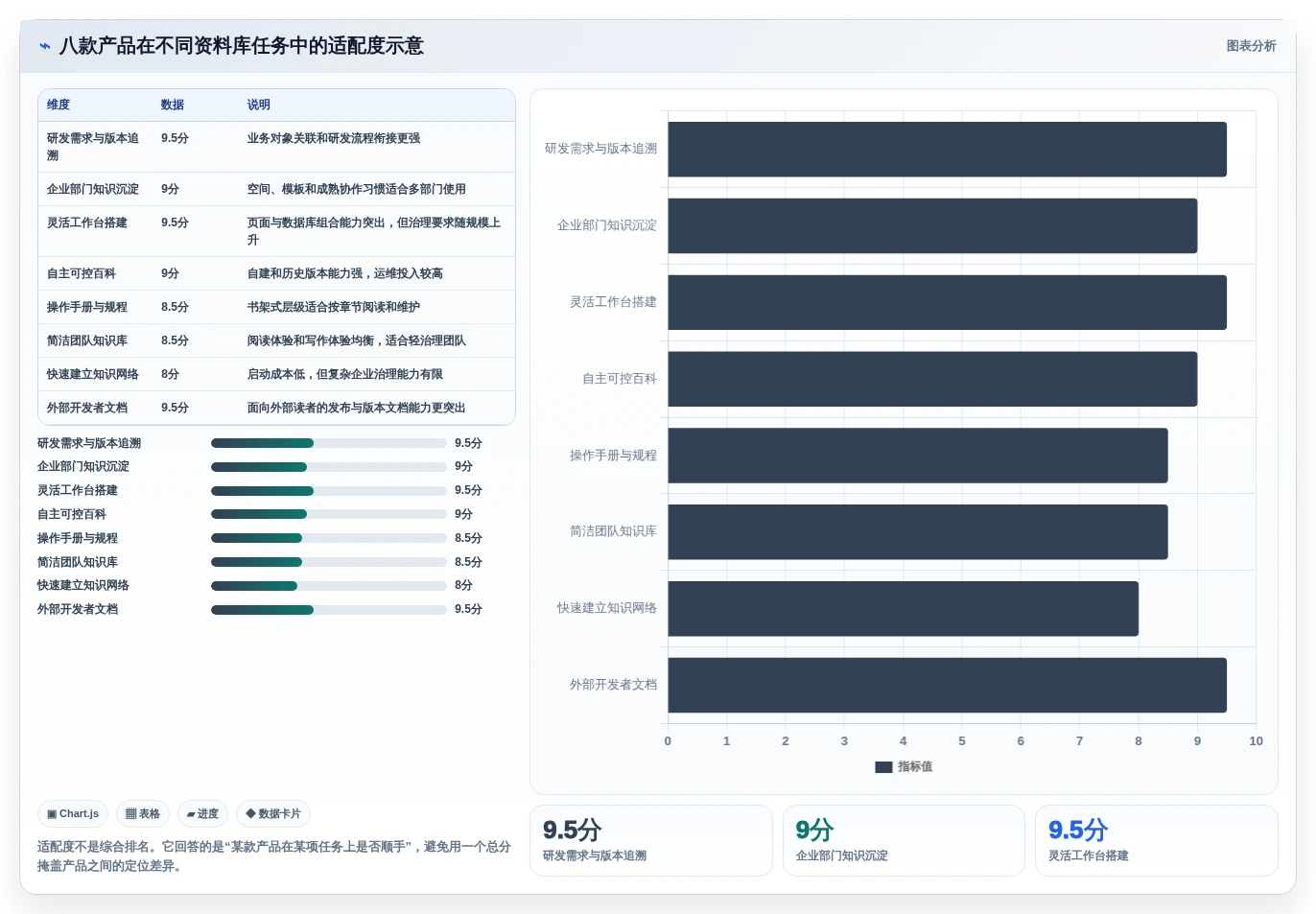The image size is (1316, 914).
Task: Click the 灵活工作台搭建 progress bar
Action: pyautogui.click(x=329, y=490)
